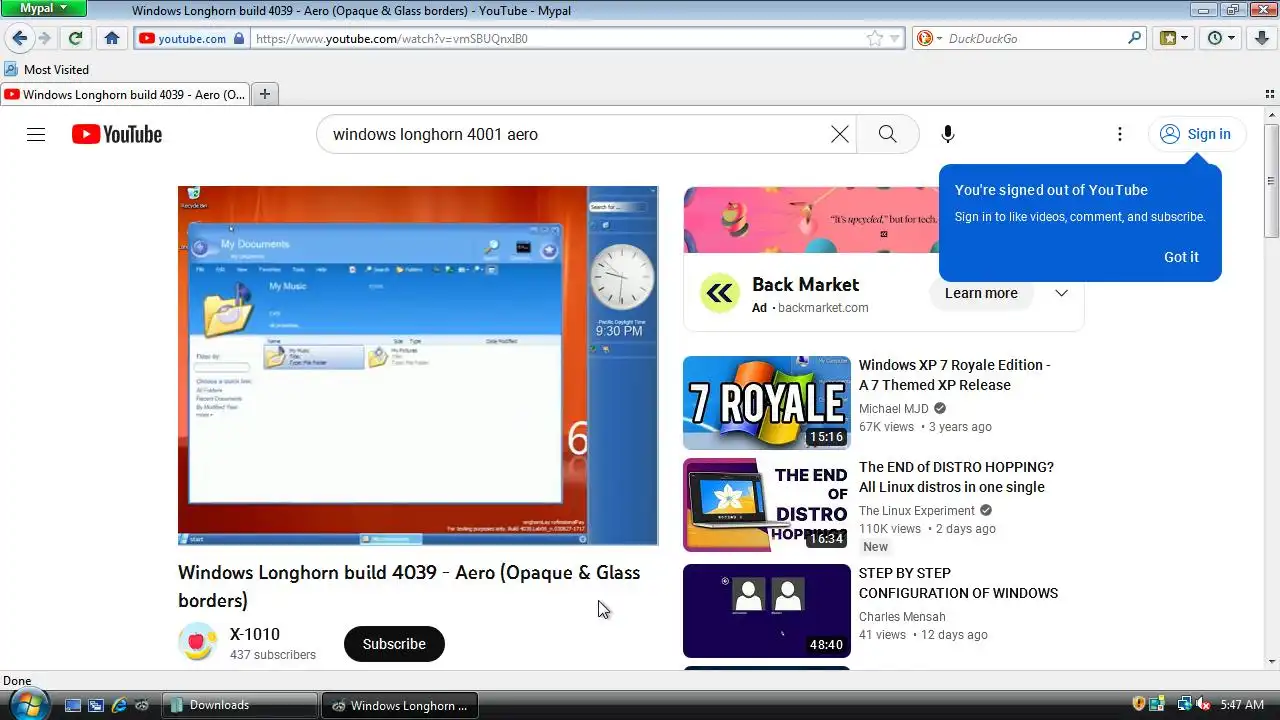Select the Windows Longhorn build 4039 browser tab

pos(125,94)
